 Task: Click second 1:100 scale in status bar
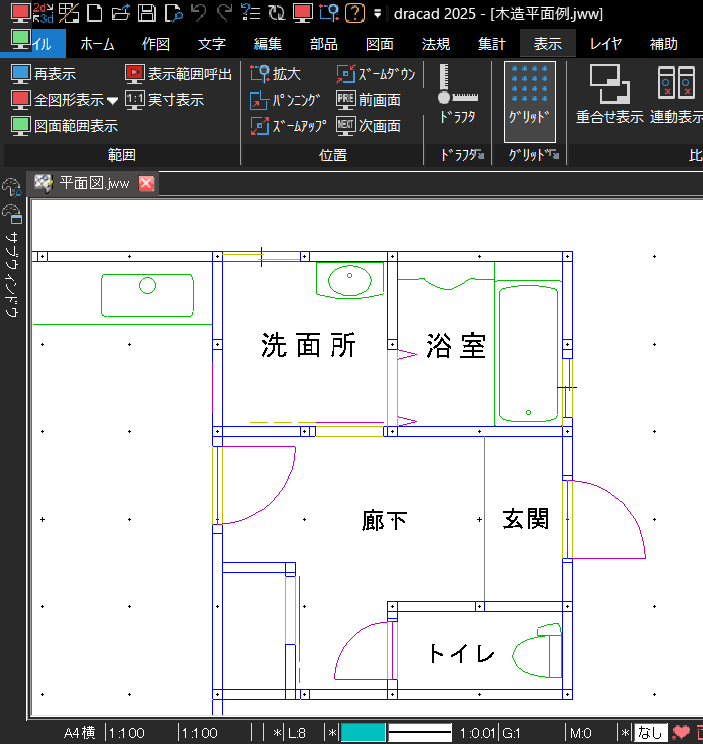200,733
